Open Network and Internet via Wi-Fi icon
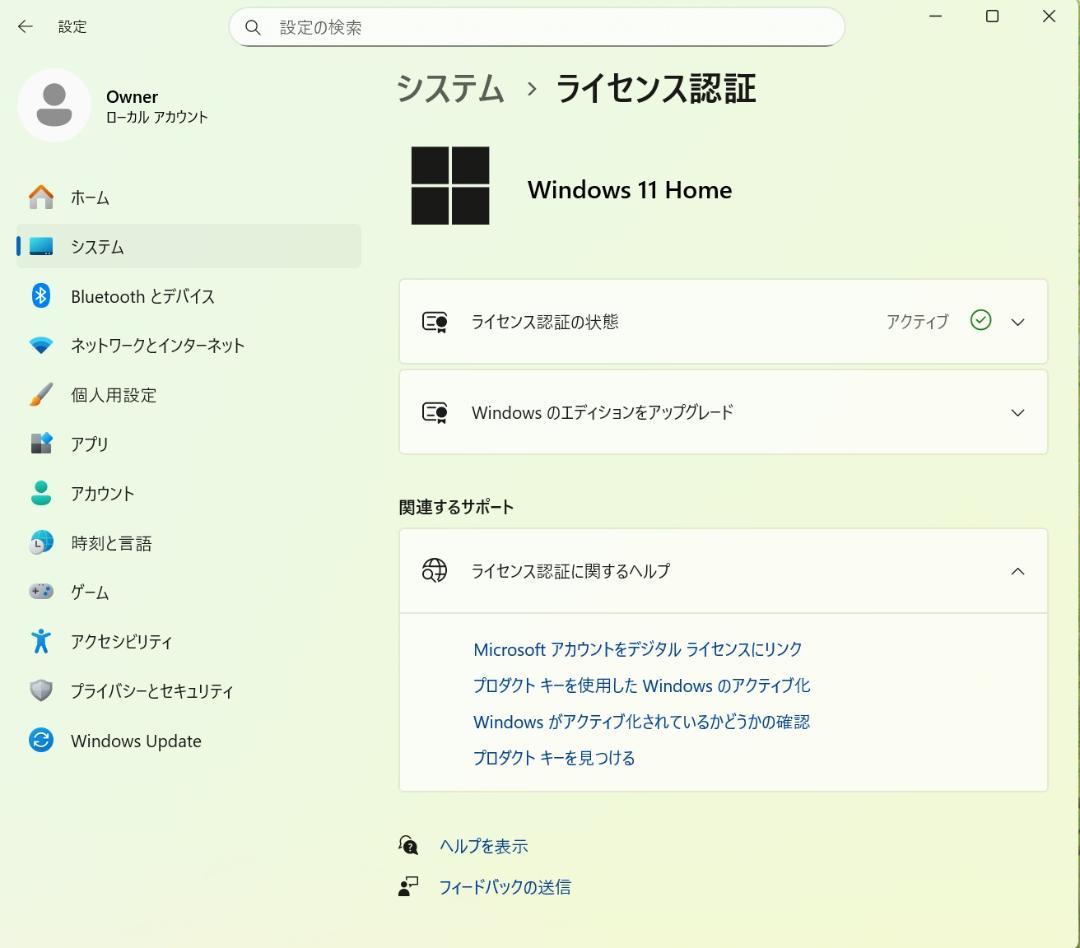This screenshot has width=1080, height=948. (x=41, y=346)
